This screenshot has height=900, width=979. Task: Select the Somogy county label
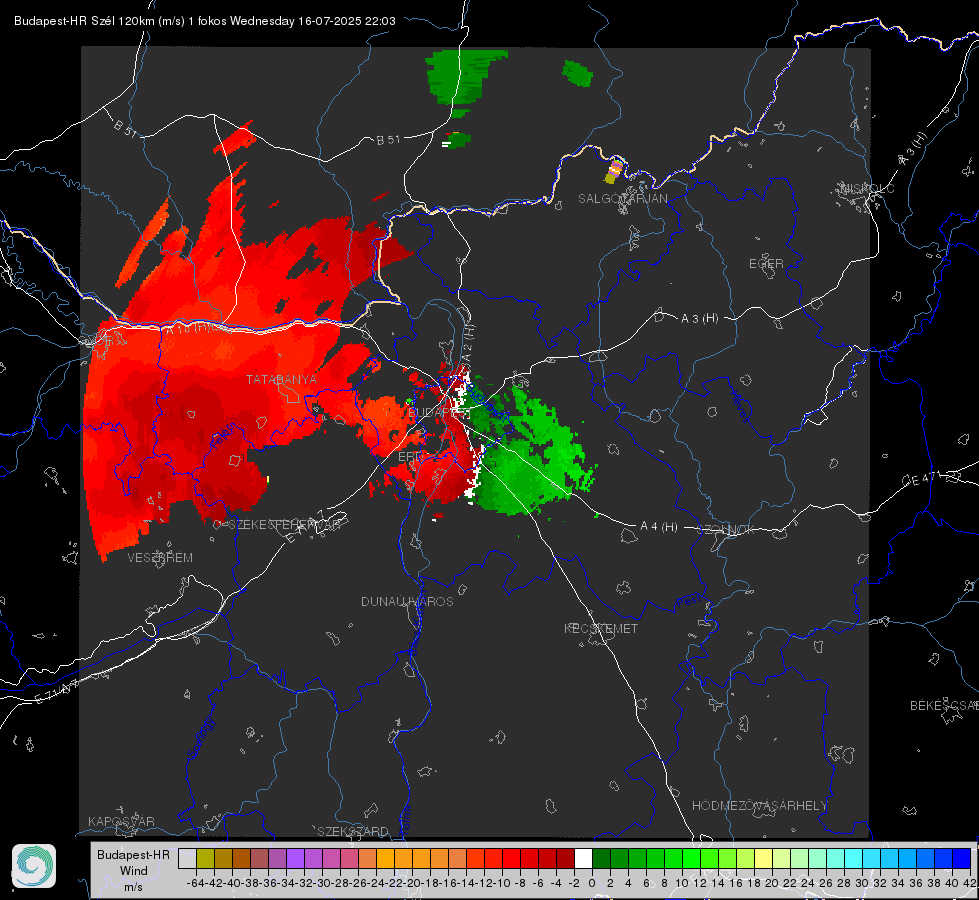tap(200, 738)
